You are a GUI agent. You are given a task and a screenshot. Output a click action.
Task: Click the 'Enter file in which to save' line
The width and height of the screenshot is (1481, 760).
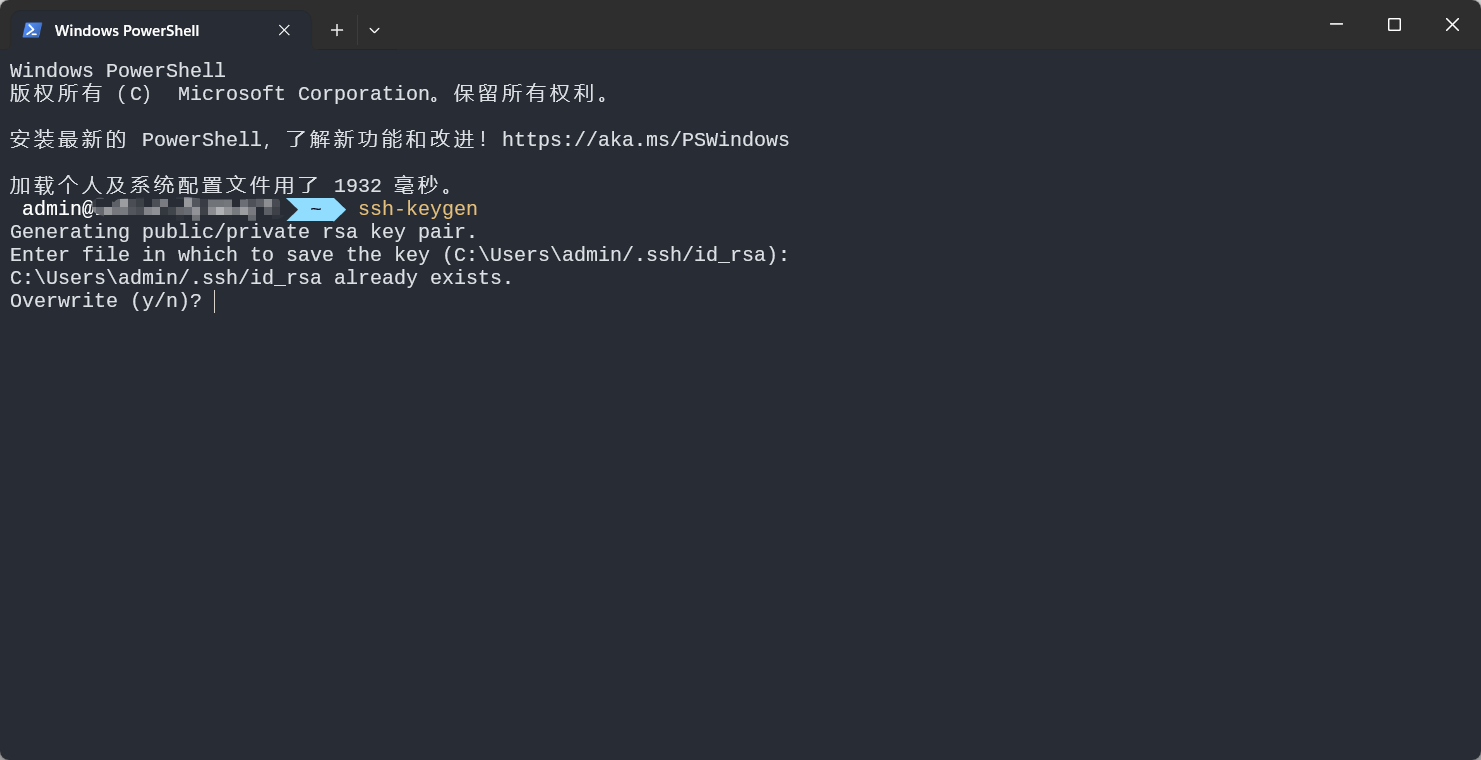click(x=399, y=255)
